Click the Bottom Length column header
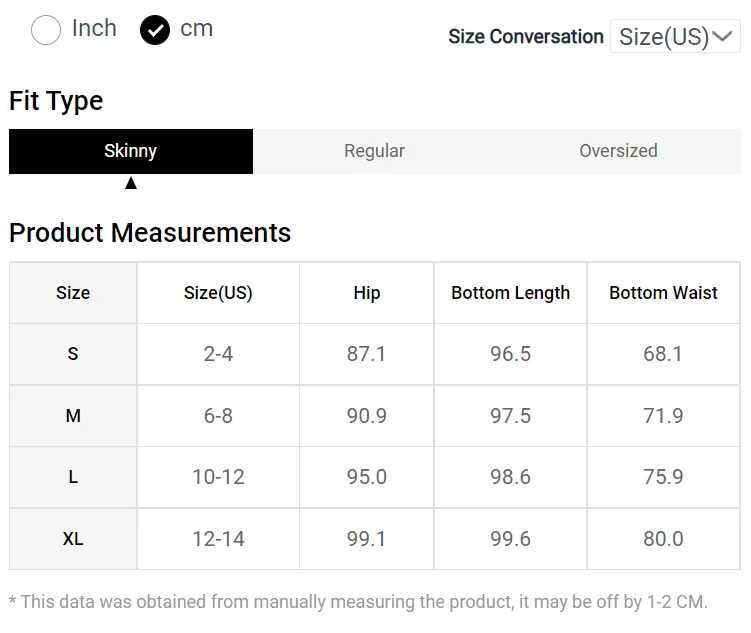 (x=511, y=293)
